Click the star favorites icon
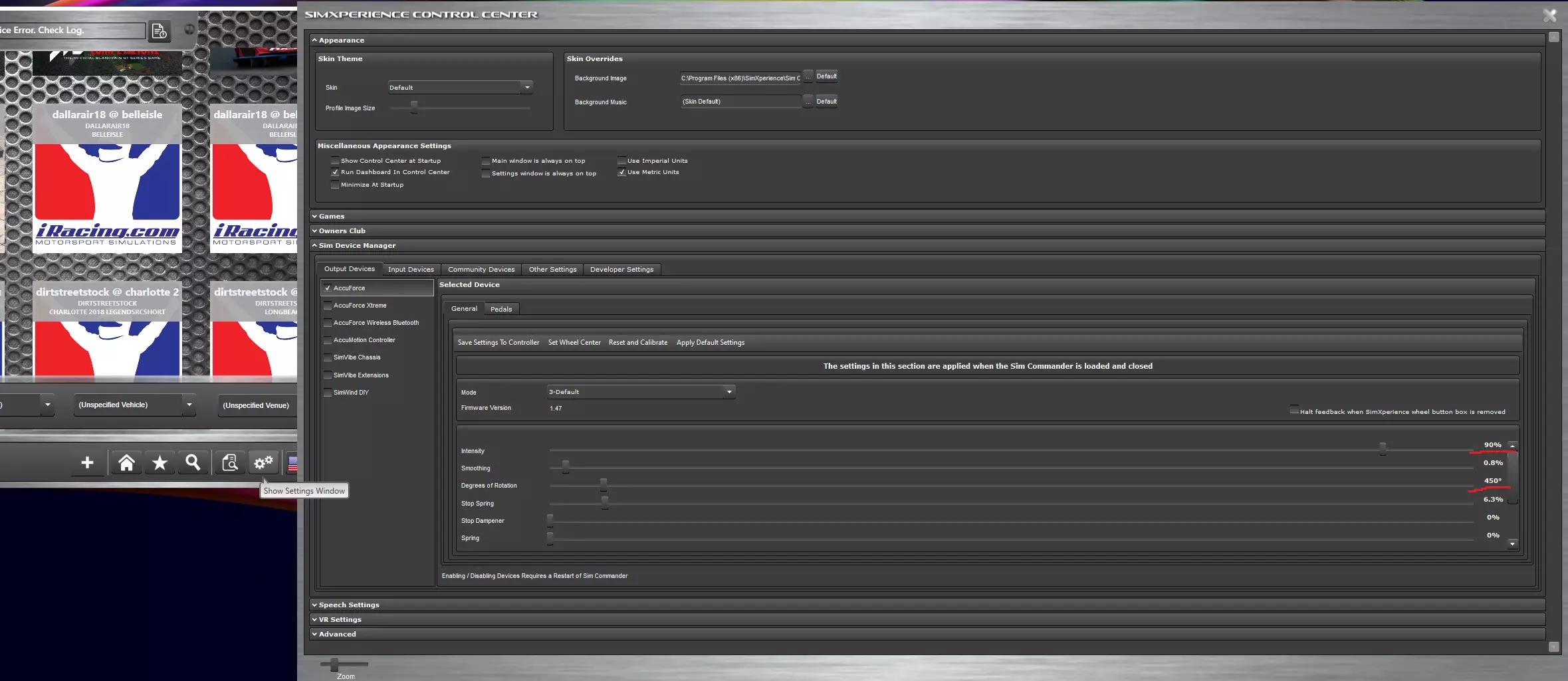 click(x=160, y=462)
